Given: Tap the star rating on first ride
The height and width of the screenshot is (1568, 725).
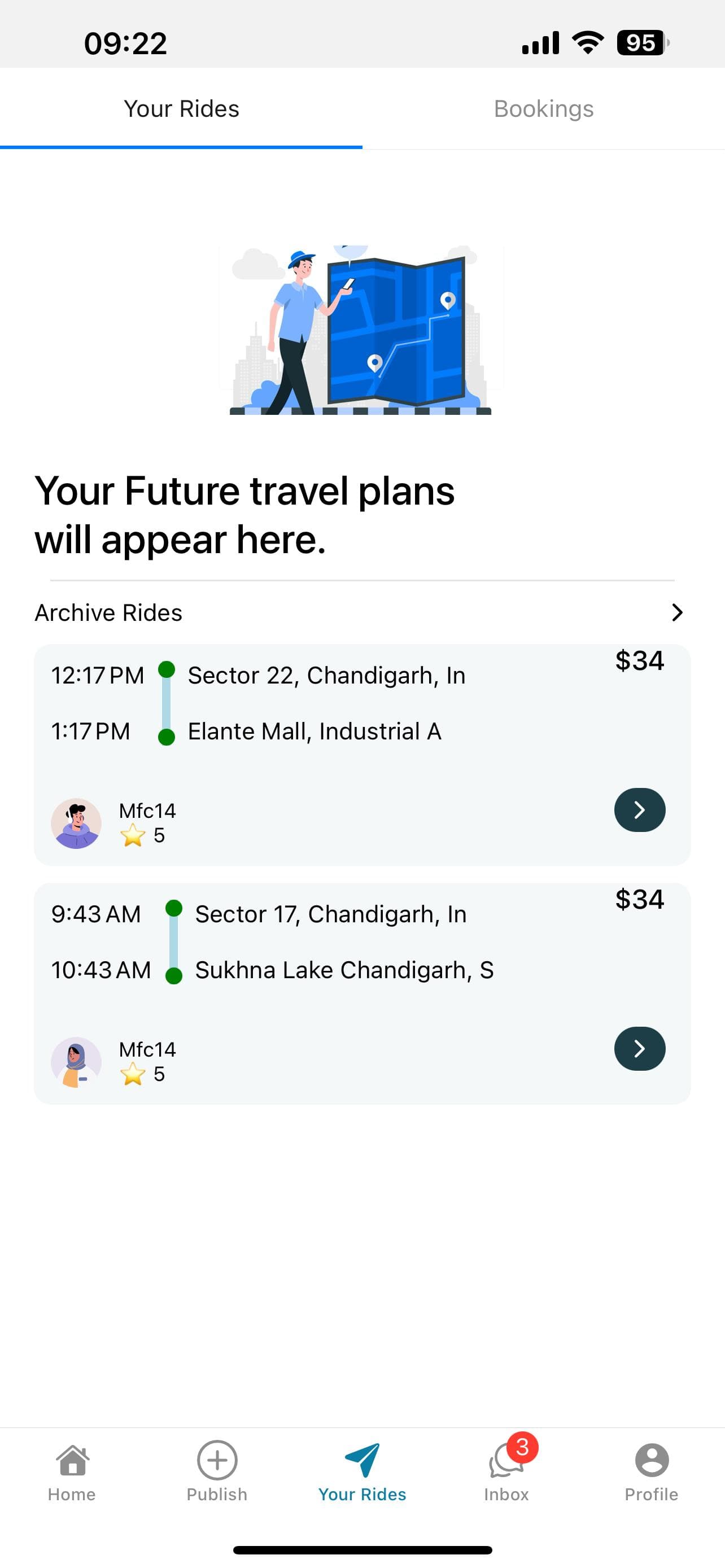Looking at the screenshot, I should pyautogui.click(x=142, y=835).
